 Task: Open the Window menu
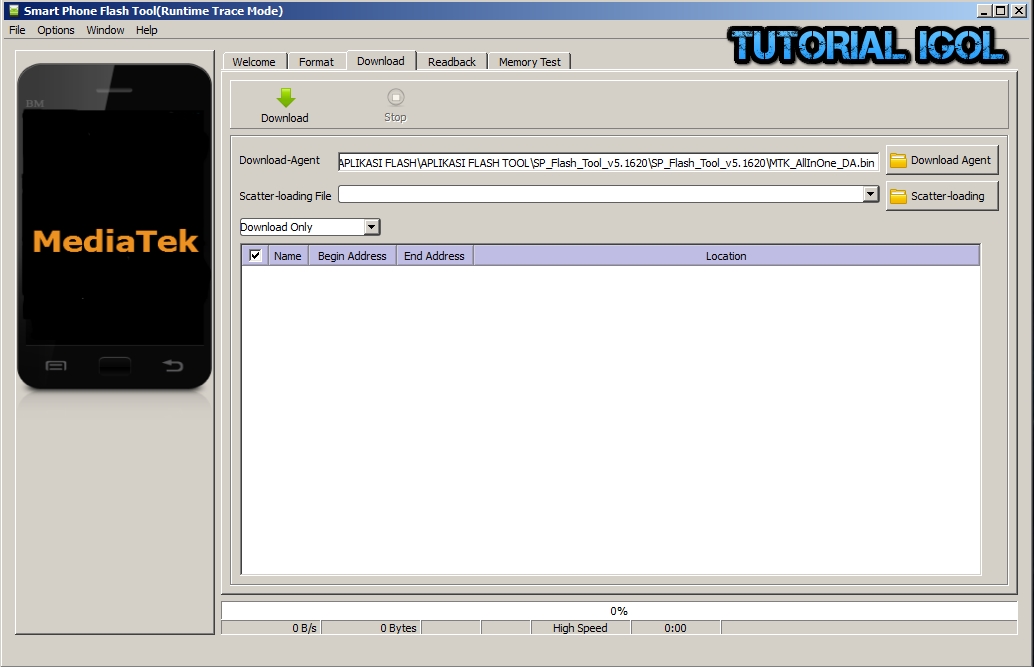[105, 30]
